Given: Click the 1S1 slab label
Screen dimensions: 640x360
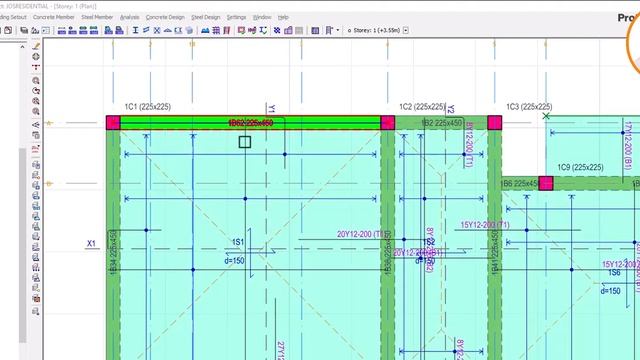Looking at the screenshot, I should [x=238, y=242].
